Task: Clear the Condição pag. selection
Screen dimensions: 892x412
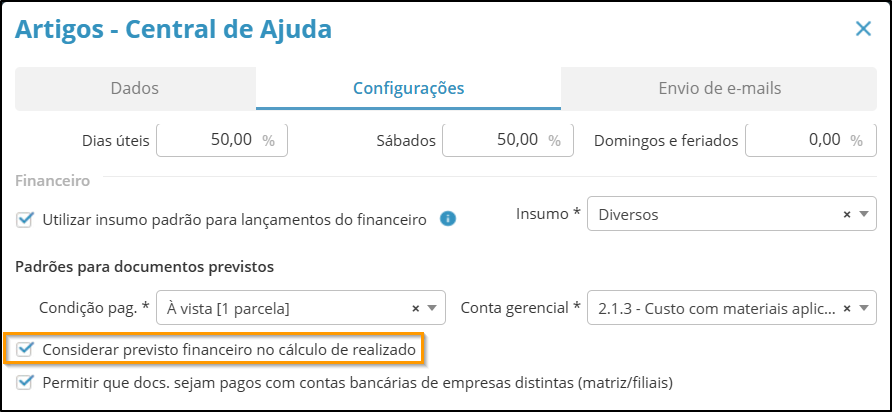Action: tap(415, 308)
